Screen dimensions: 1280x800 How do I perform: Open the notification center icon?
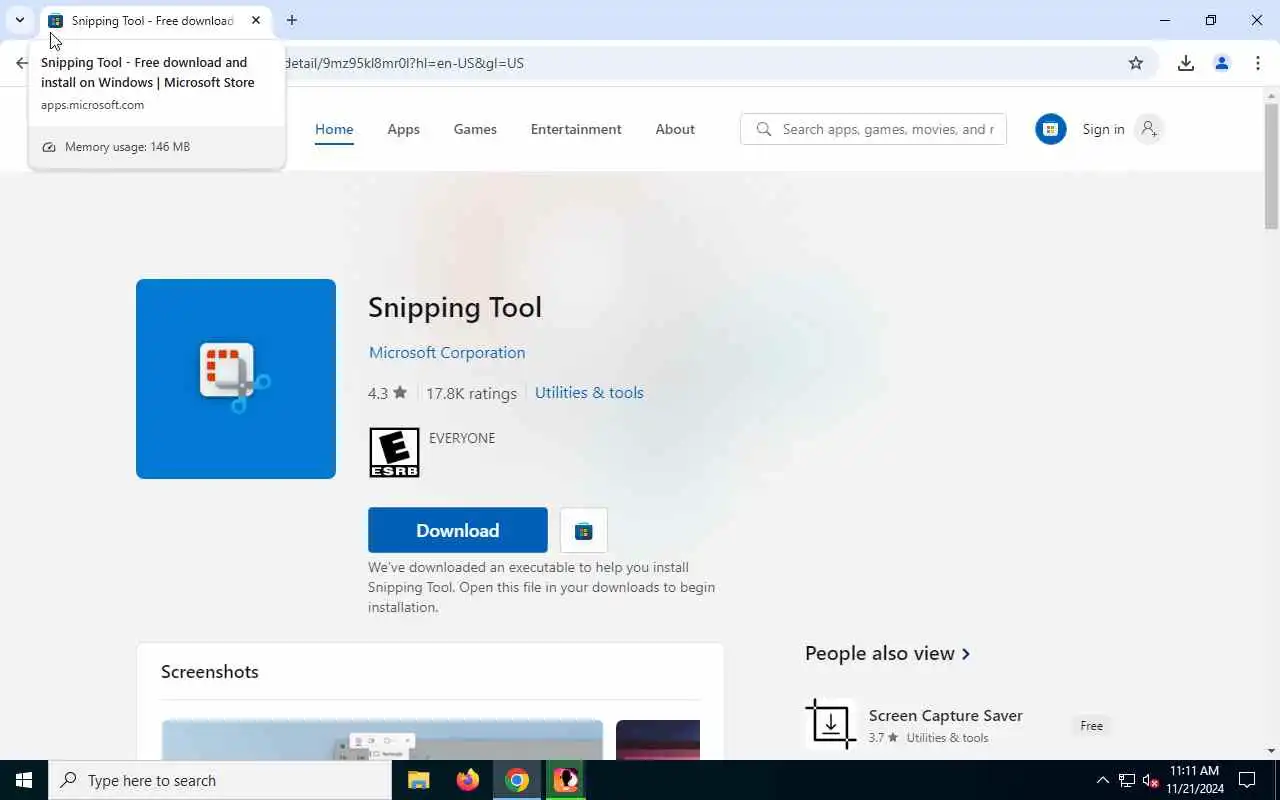tap(1248, 780)
